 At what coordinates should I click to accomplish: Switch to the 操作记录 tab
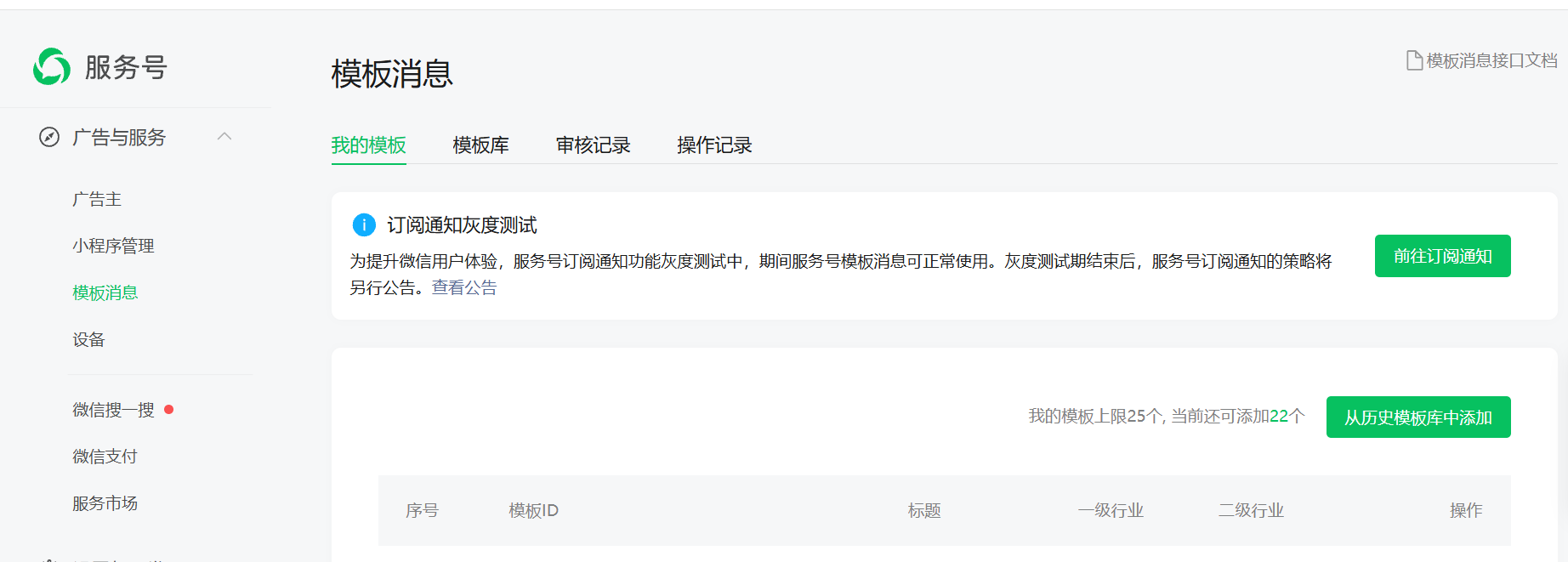tap(714, 145)
